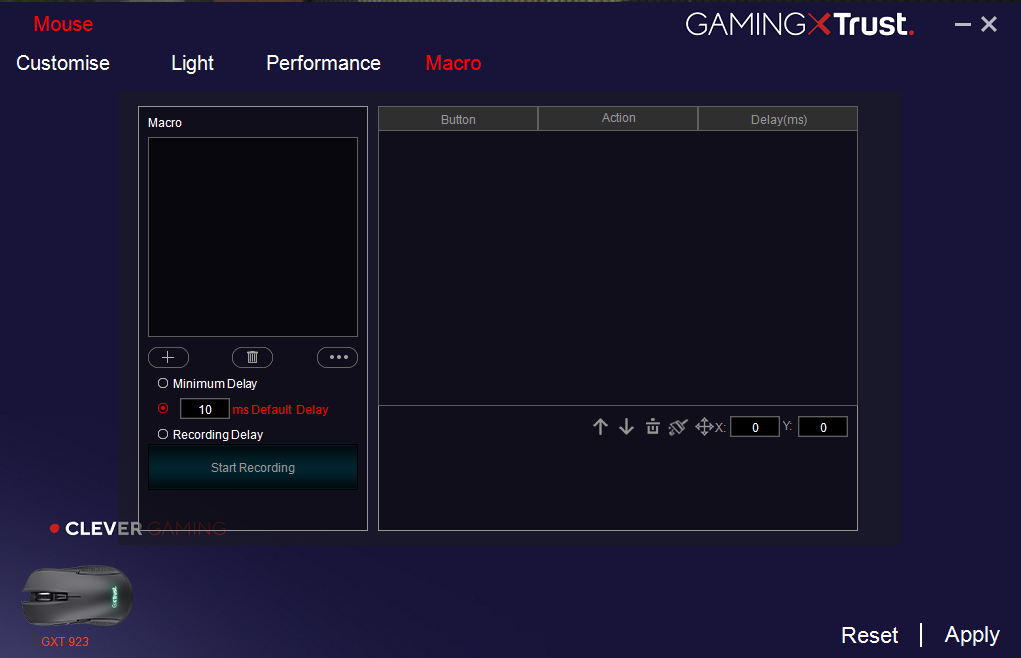Click Reset at the bottom

[x=869, y=635]
